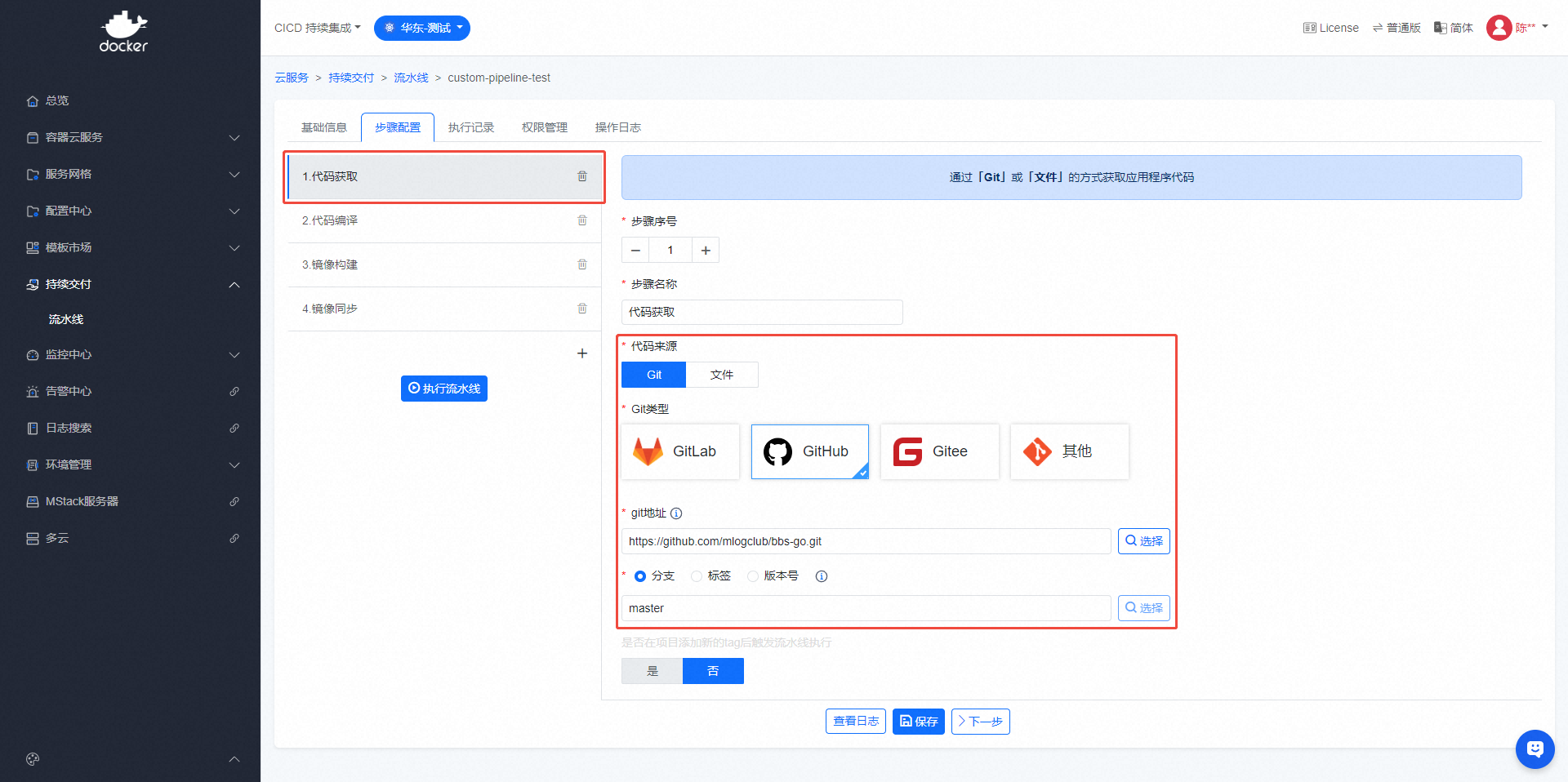Toggle tag trigger option to 是
This screenshot has height=782, width=1568.
pos(652,671)
